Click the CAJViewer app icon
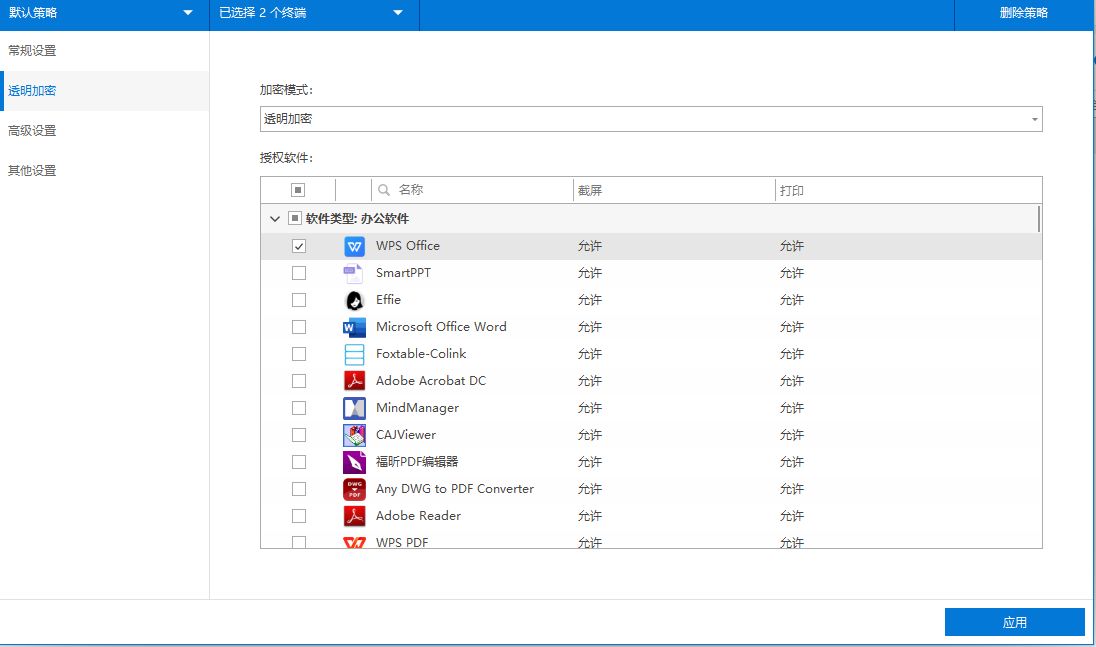1096x647 pixels. [354, 435]
